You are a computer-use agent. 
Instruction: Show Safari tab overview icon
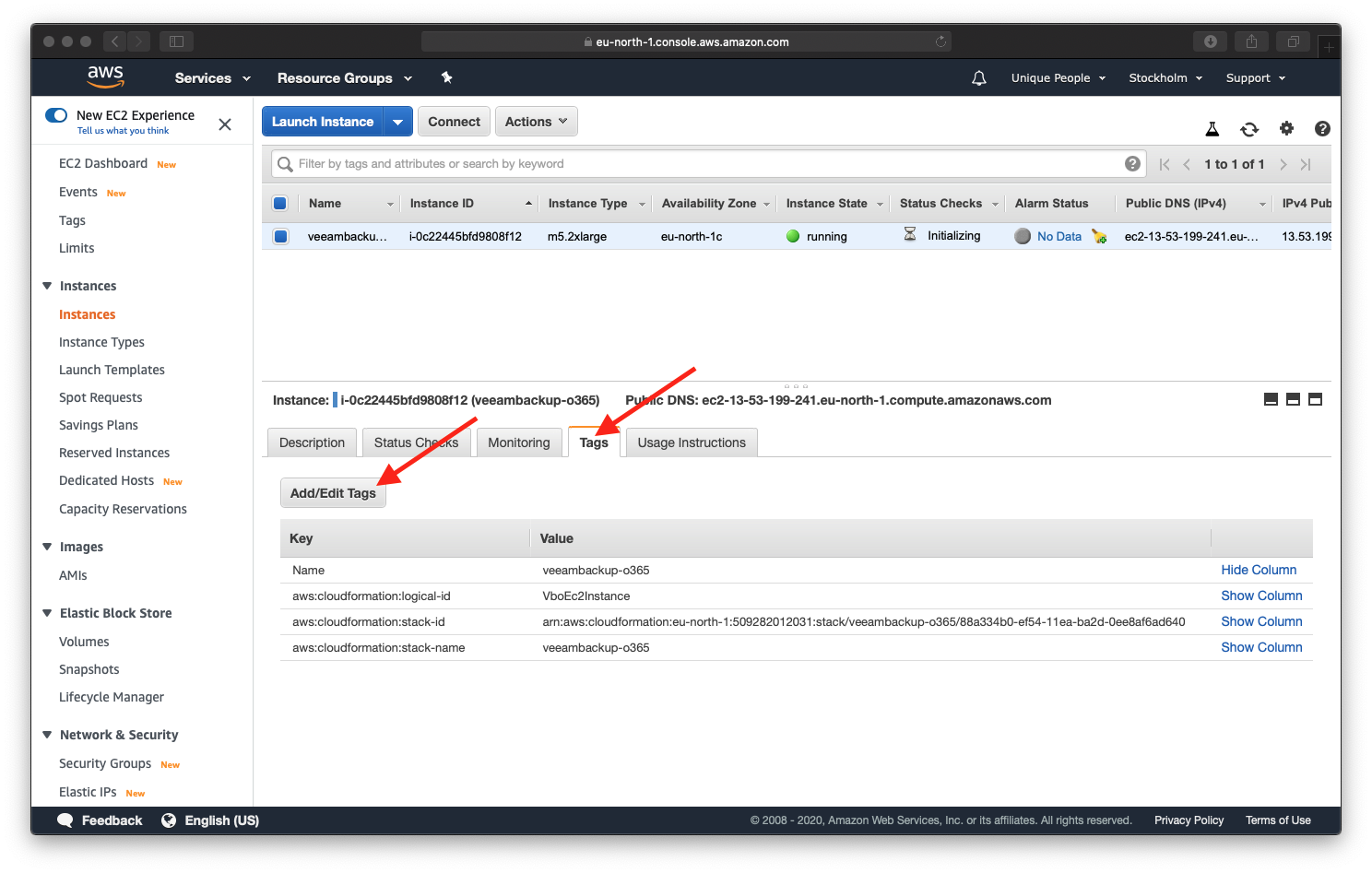1294,41
